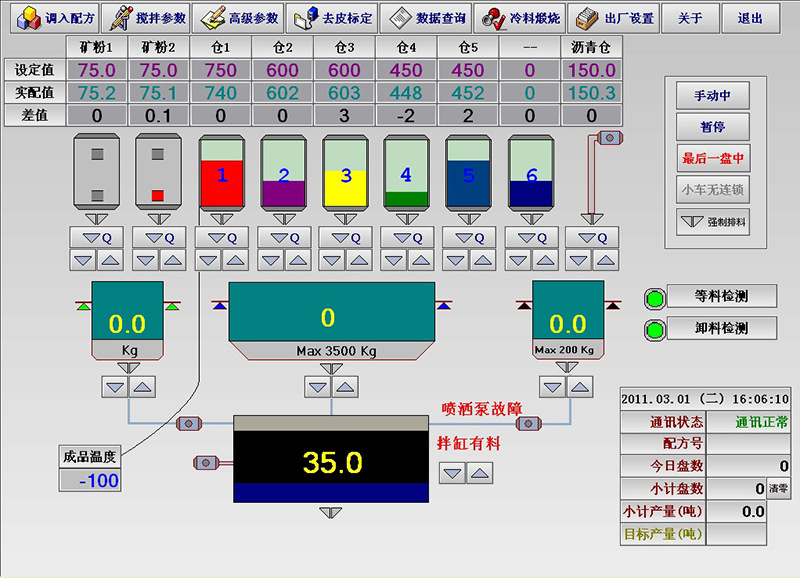The image size is (800, 578).
Task: Click the up arrow beside 拌缸有料 mixer
Action: pos(481,473)
